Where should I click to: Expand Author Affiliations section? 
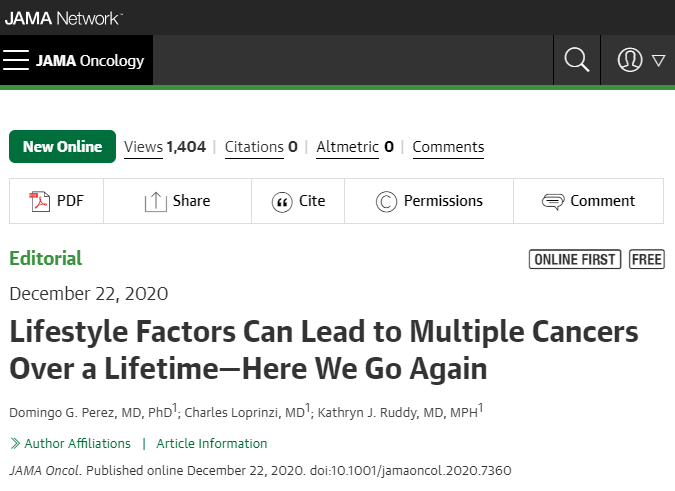point(70,443)
